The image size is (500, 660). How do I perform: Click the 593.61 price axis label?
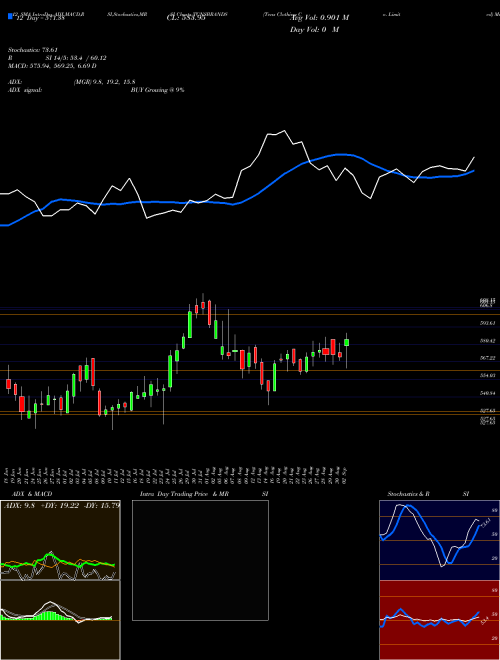point(488,323)
